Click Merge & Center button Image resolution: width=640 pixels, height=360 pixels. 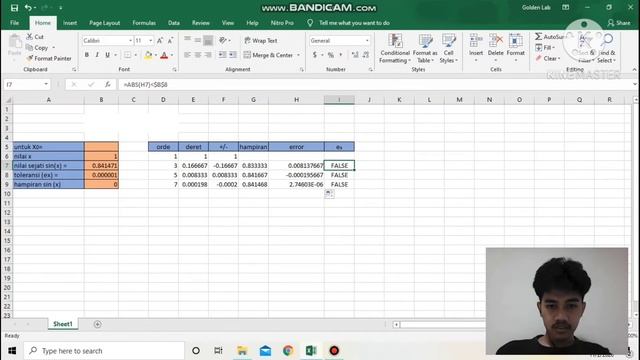(x=269, y=55)
